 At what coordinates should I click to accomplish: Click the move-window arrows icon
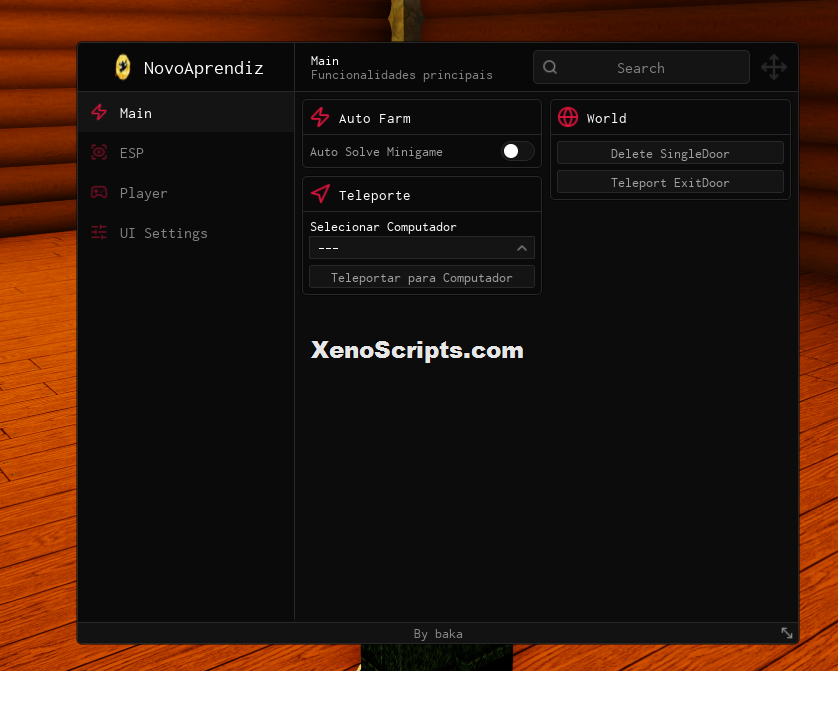click(773, 67)
